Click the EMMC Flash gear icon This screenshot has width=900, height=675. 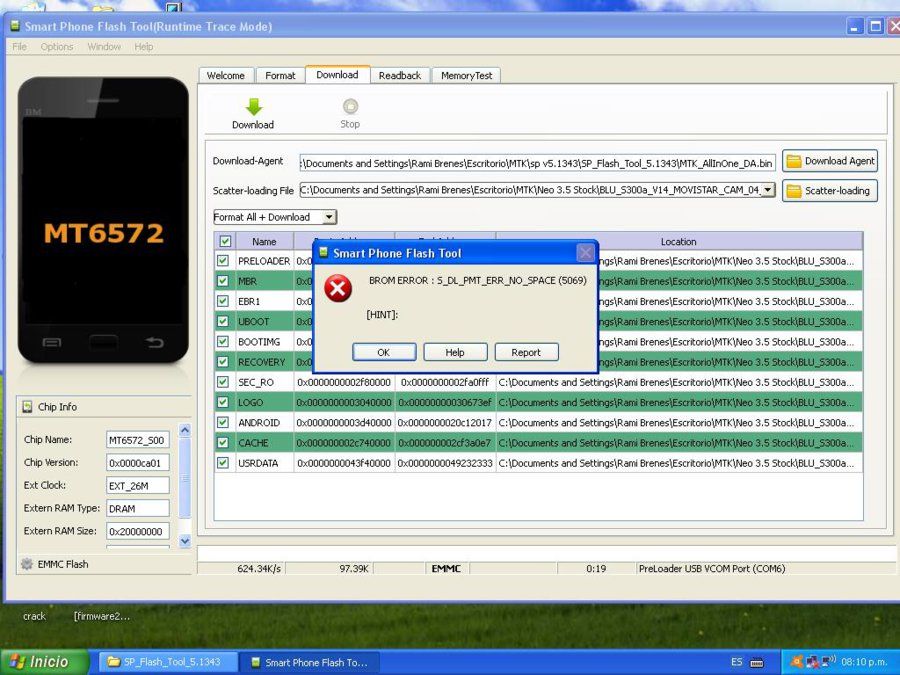[x=27, y=564]
